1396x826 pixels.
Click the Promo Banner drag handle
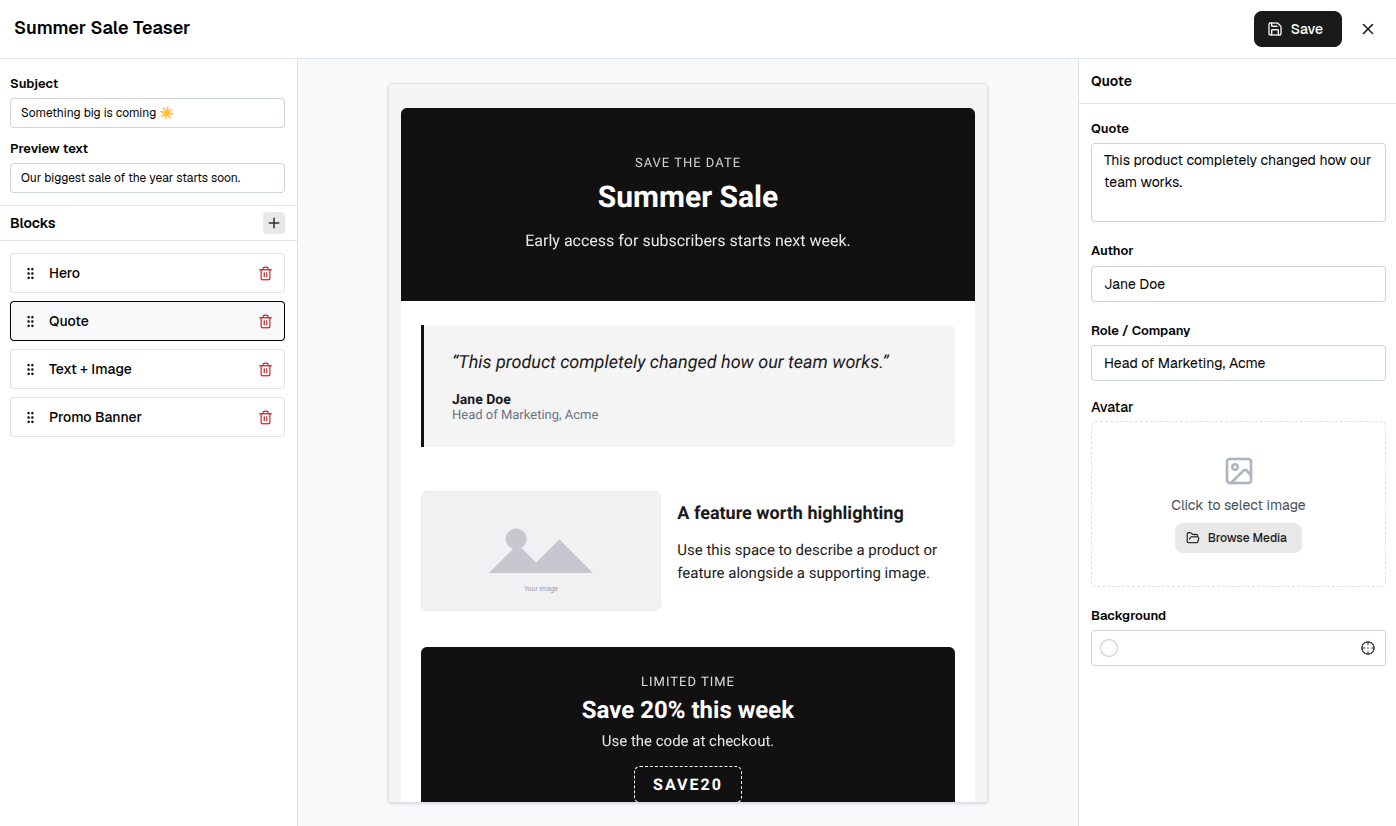pyautogui.click(x=30, y=417)
